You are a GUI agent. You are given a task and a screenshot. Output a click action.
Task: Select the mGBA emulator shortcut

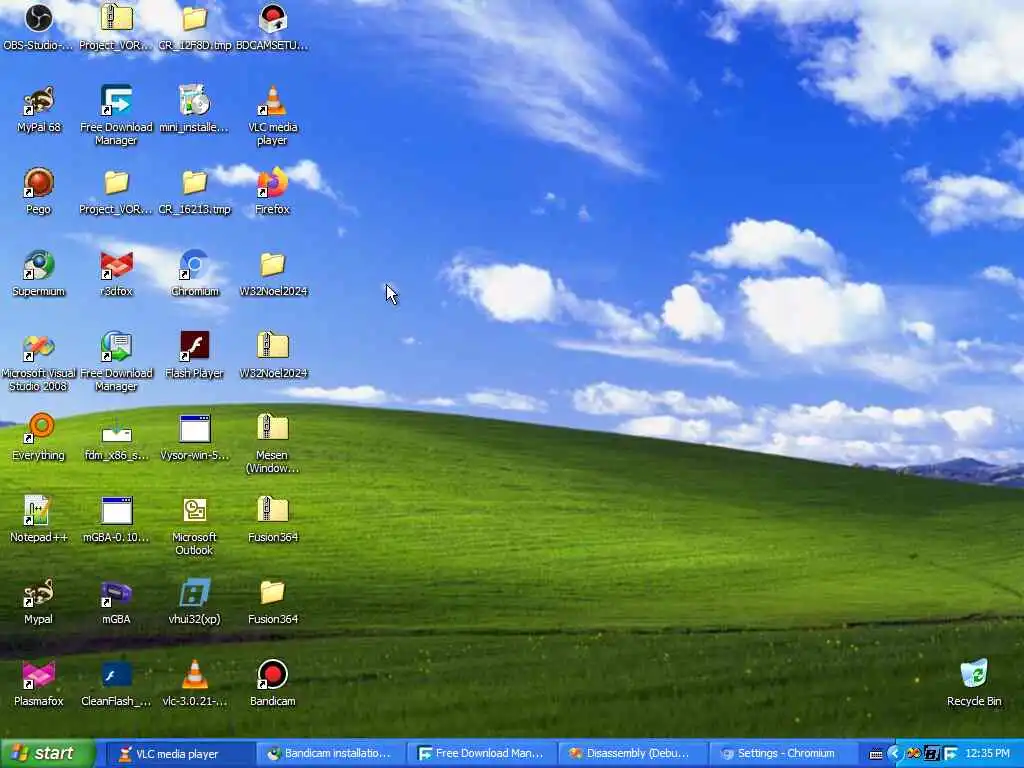pyautogui.click(x=116, y=601)
